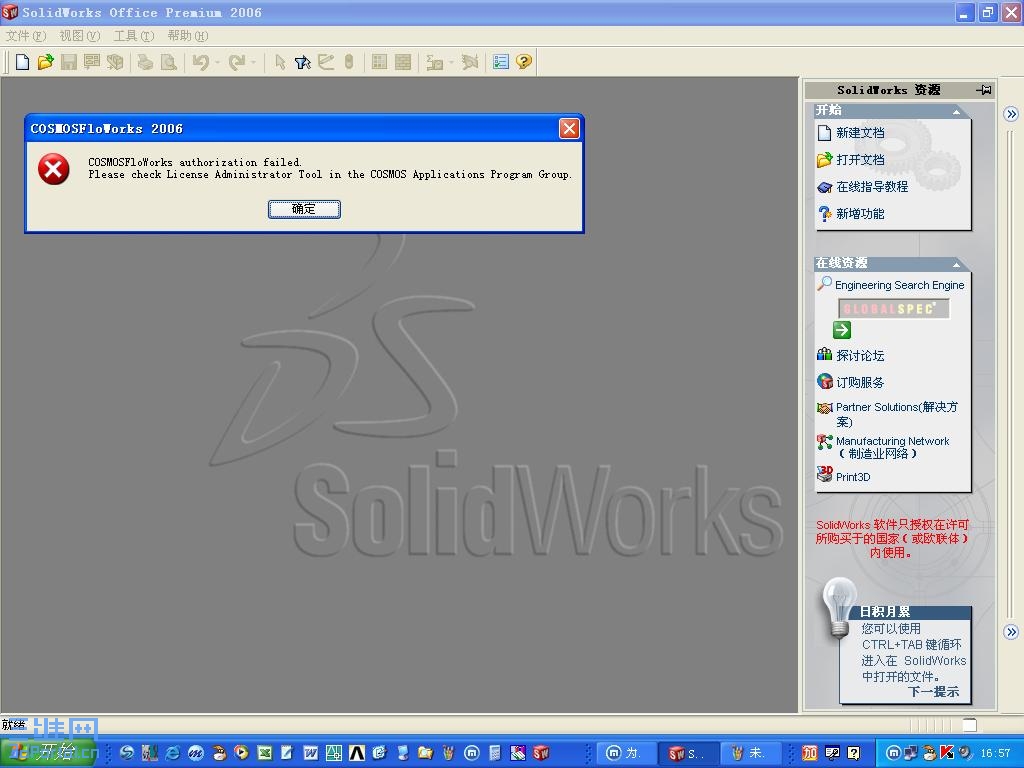1024x768 pixels.
Task: Click Internet Explorer quick launch icon
Action: pyautogui.click(x=173, y=753)
